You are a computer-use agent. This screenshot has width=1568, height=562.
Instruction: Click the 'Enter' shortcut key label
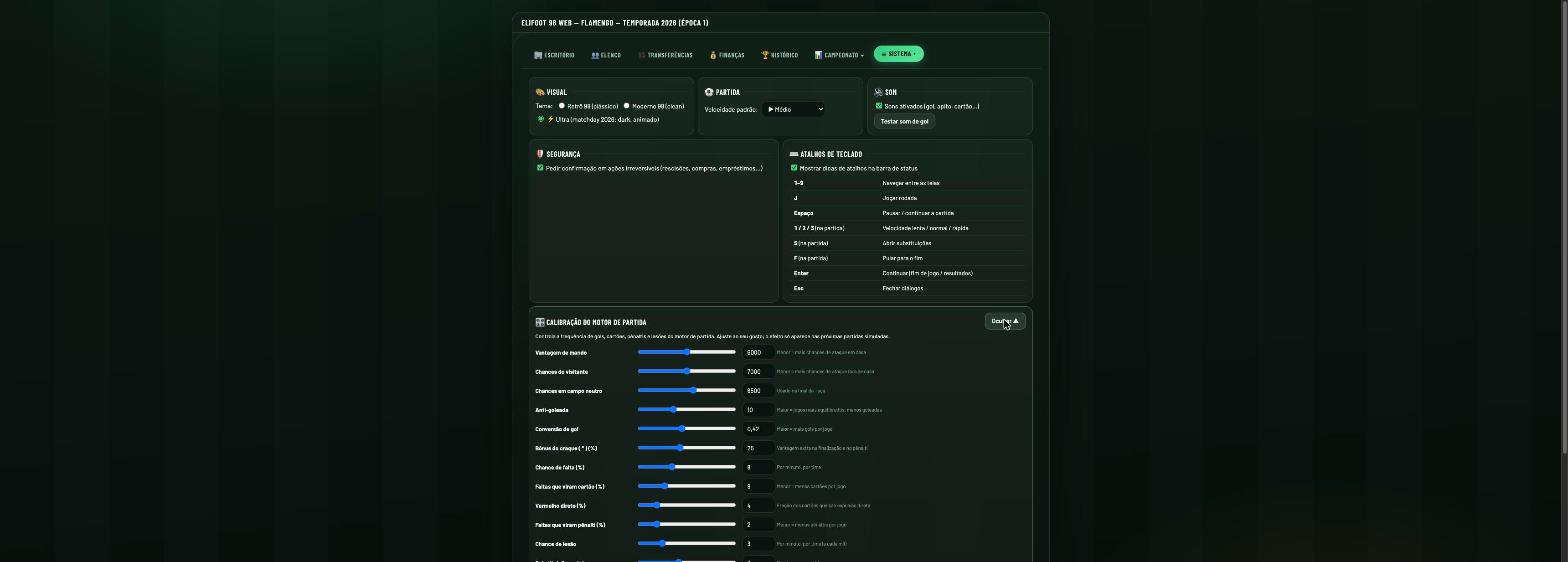pos(801,273)
